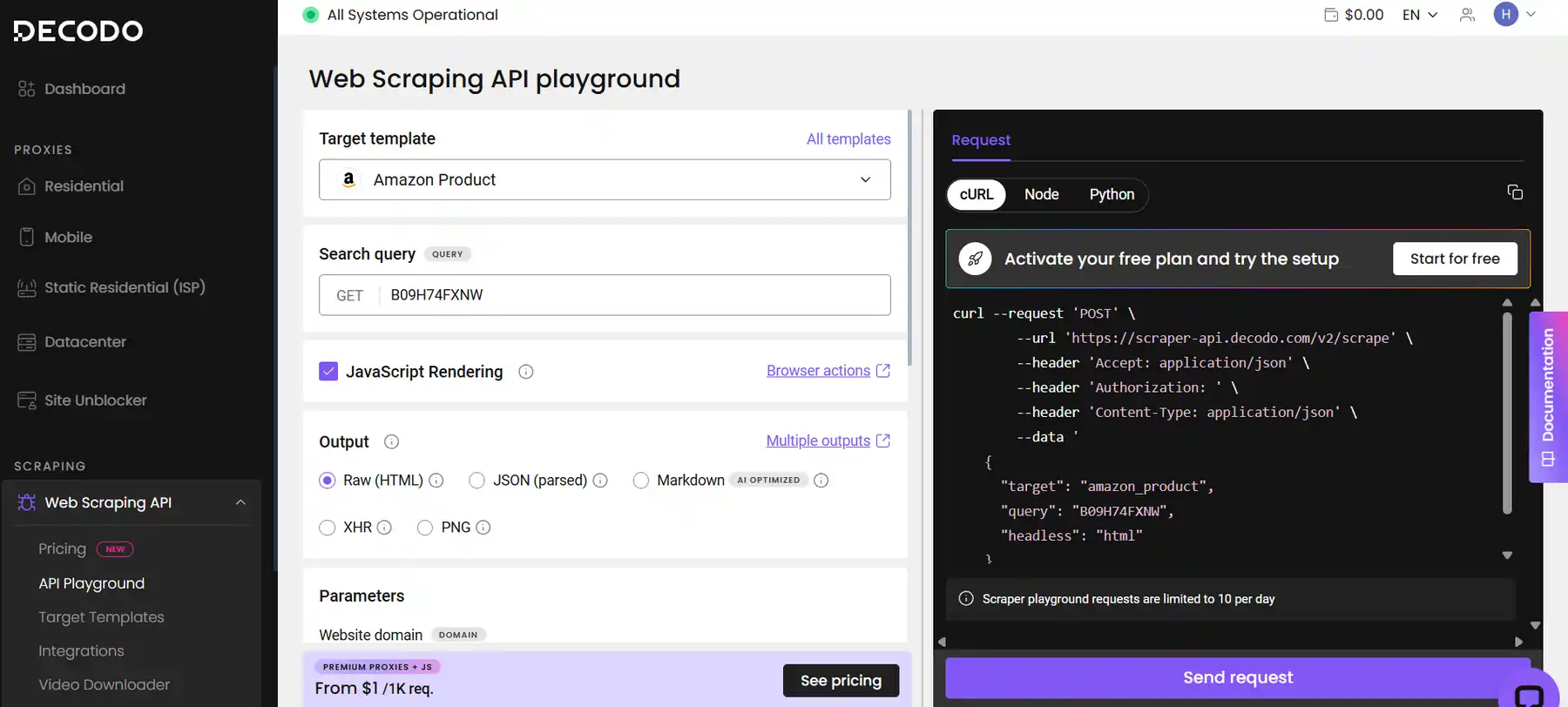
Task: Open Video Downloader submenu item
Action: coord(104,685)
